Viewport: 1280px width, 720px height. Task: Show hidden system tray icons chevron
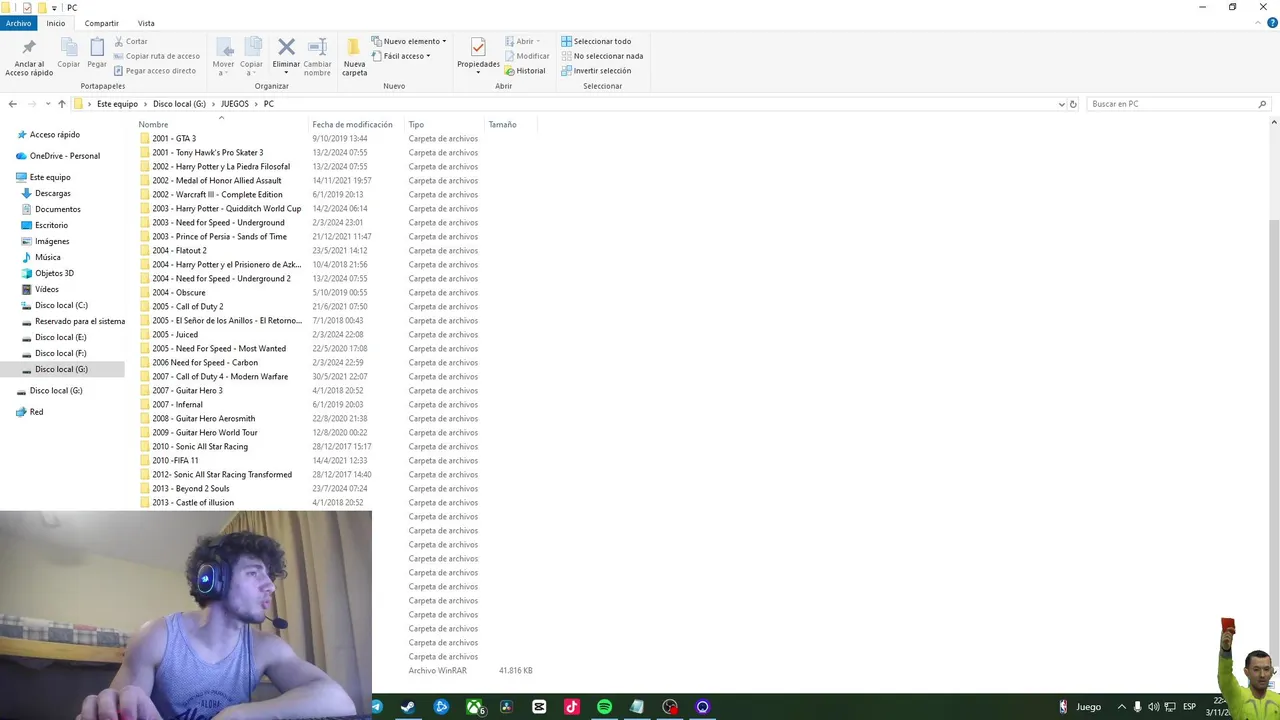[1121, 707]
